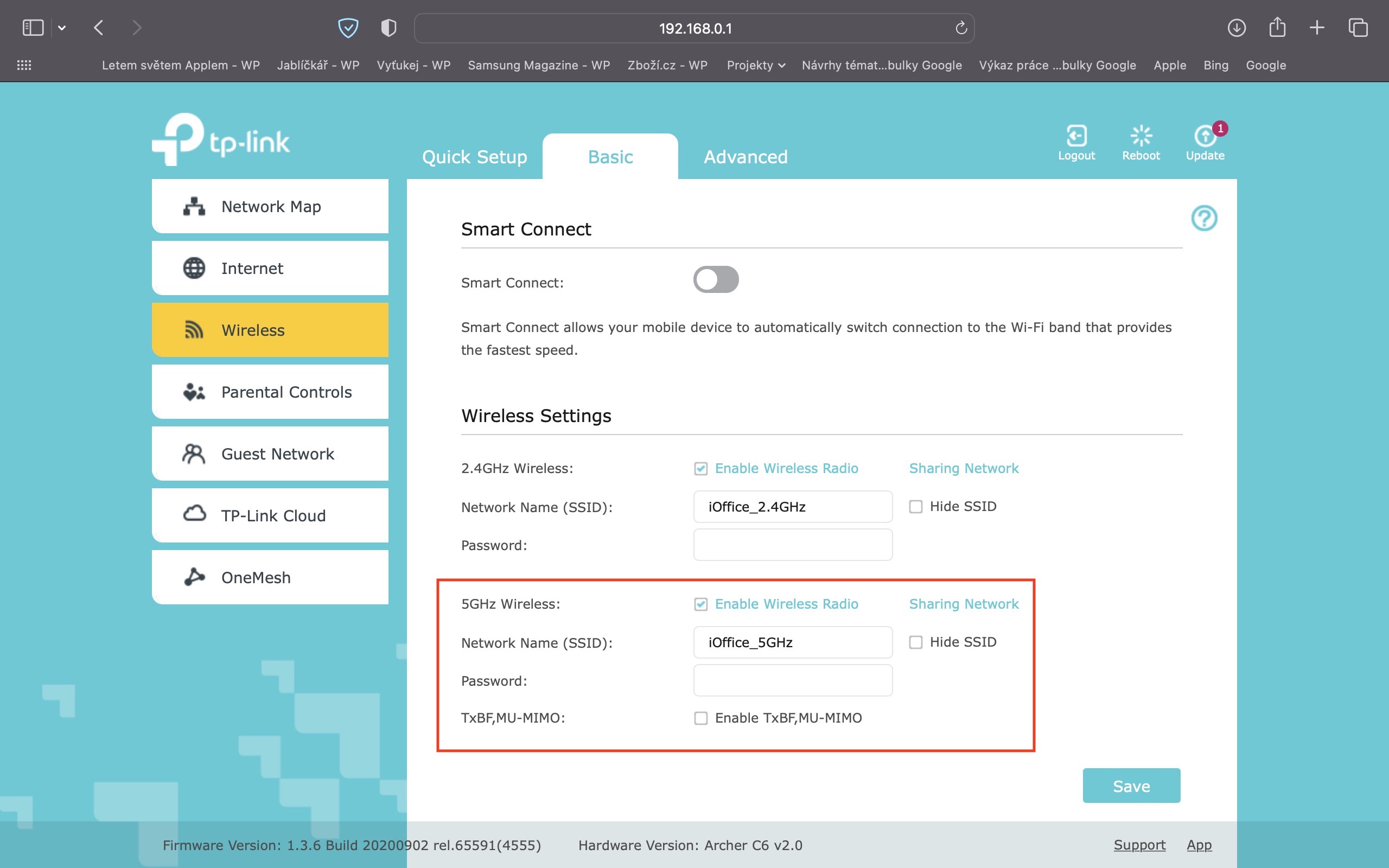The height and width of the screenshot is (868, 1389).
Task: Click the Reboot icon
Action: pyautogui.click(x=1140, y=137)
